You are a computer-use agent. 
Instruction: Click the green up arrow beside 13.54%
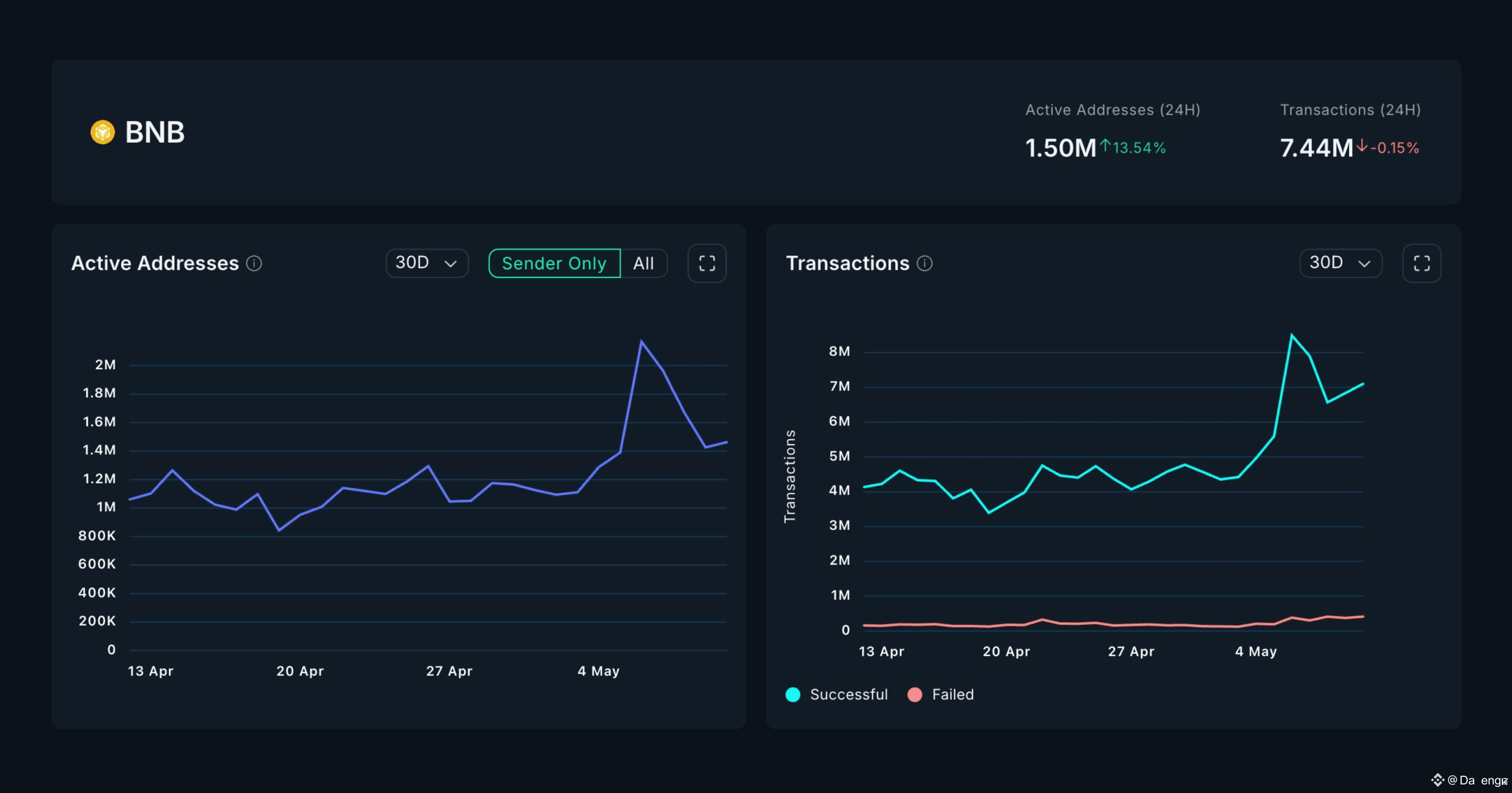1105,145
